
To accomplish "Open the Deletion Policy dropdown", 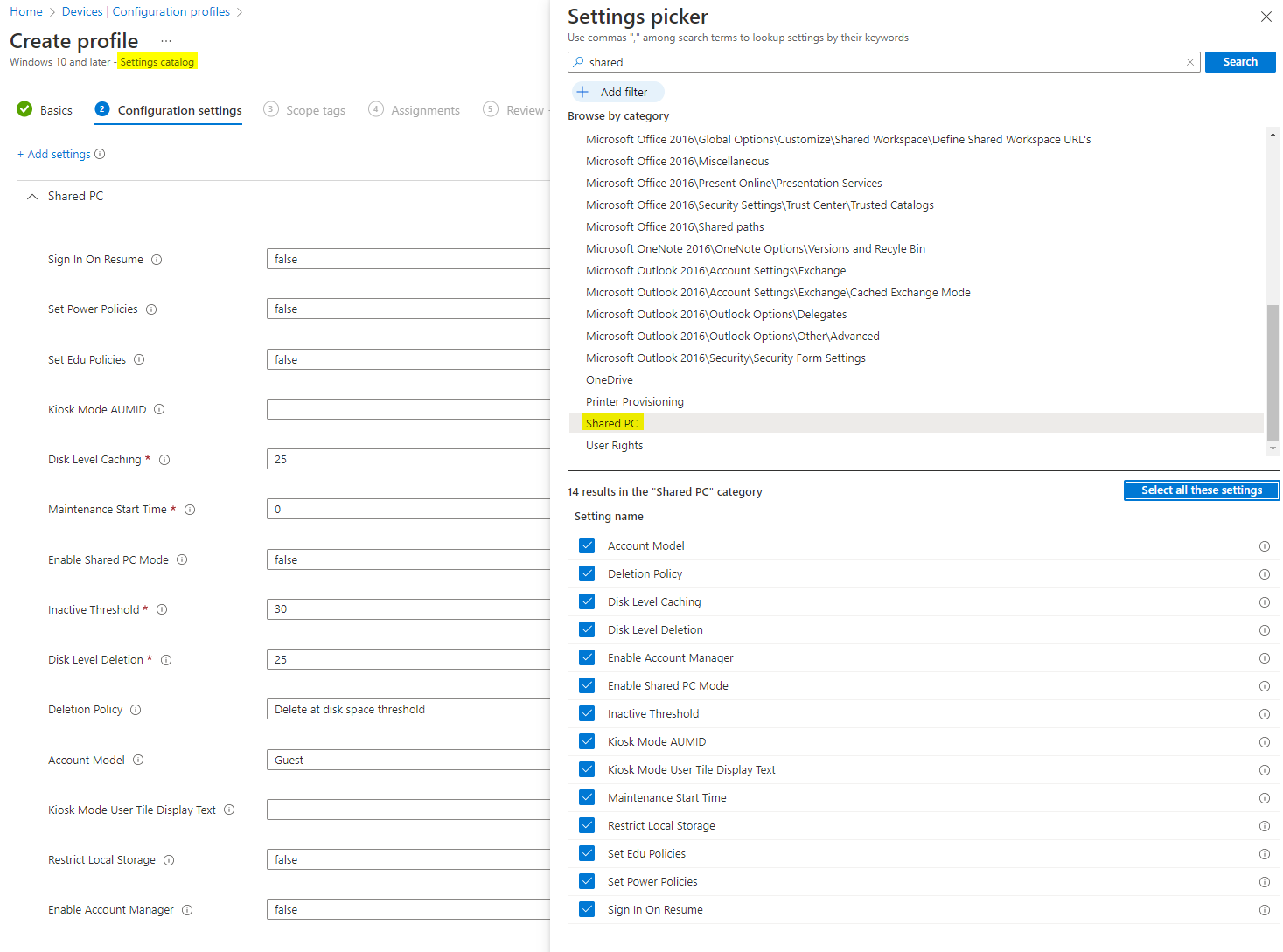I will (408, 709).
